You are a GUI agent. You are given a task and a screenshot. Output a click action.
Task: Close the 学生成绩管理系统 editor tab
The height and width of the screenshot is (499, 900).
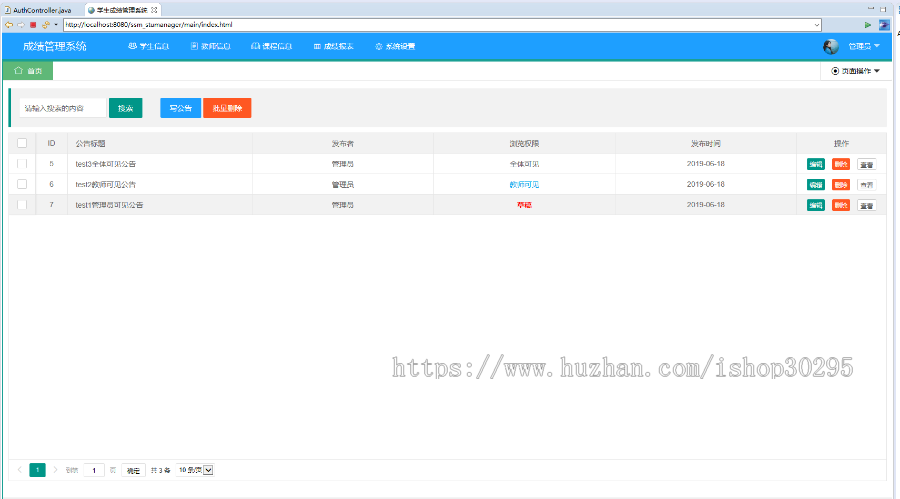[x=154, y=10]
